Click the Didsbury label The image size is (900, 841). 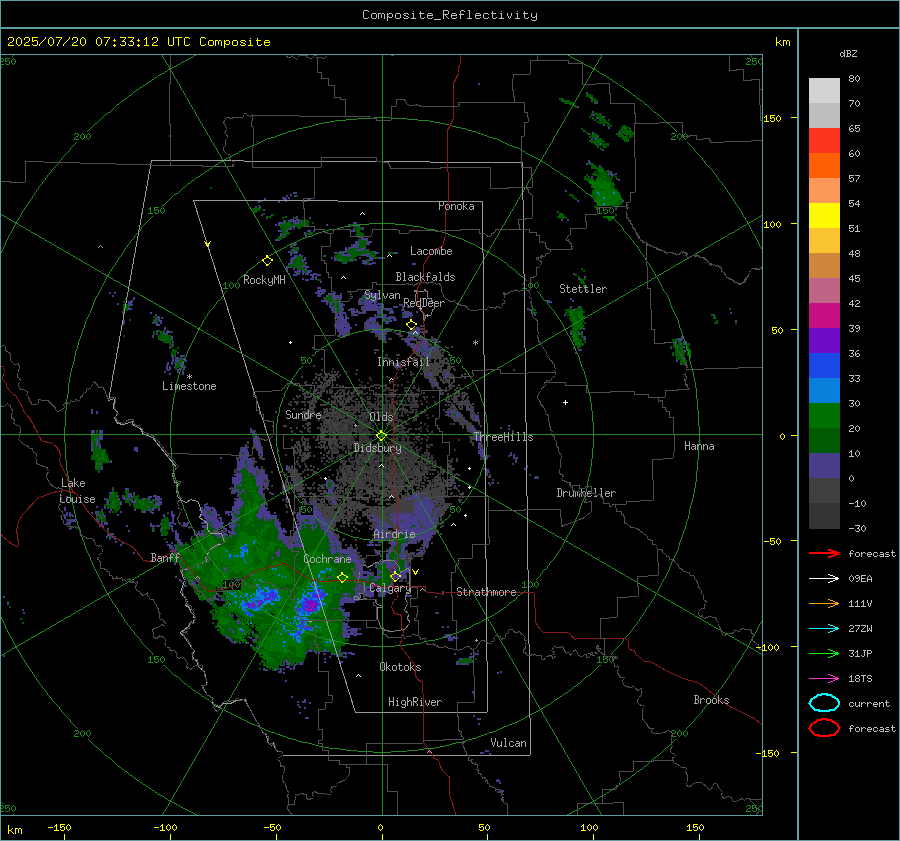click(x=377, y=448)
